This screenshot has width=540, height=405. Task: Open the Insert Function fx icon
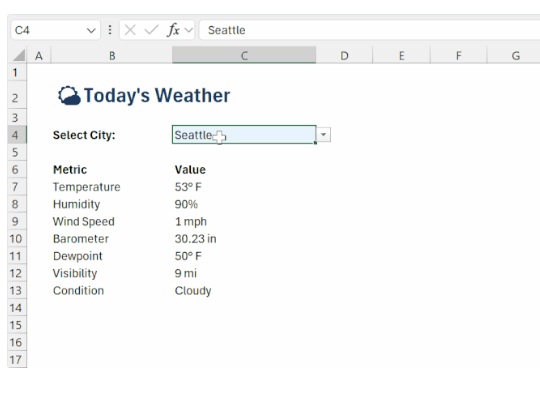click(x=173, y=30)
